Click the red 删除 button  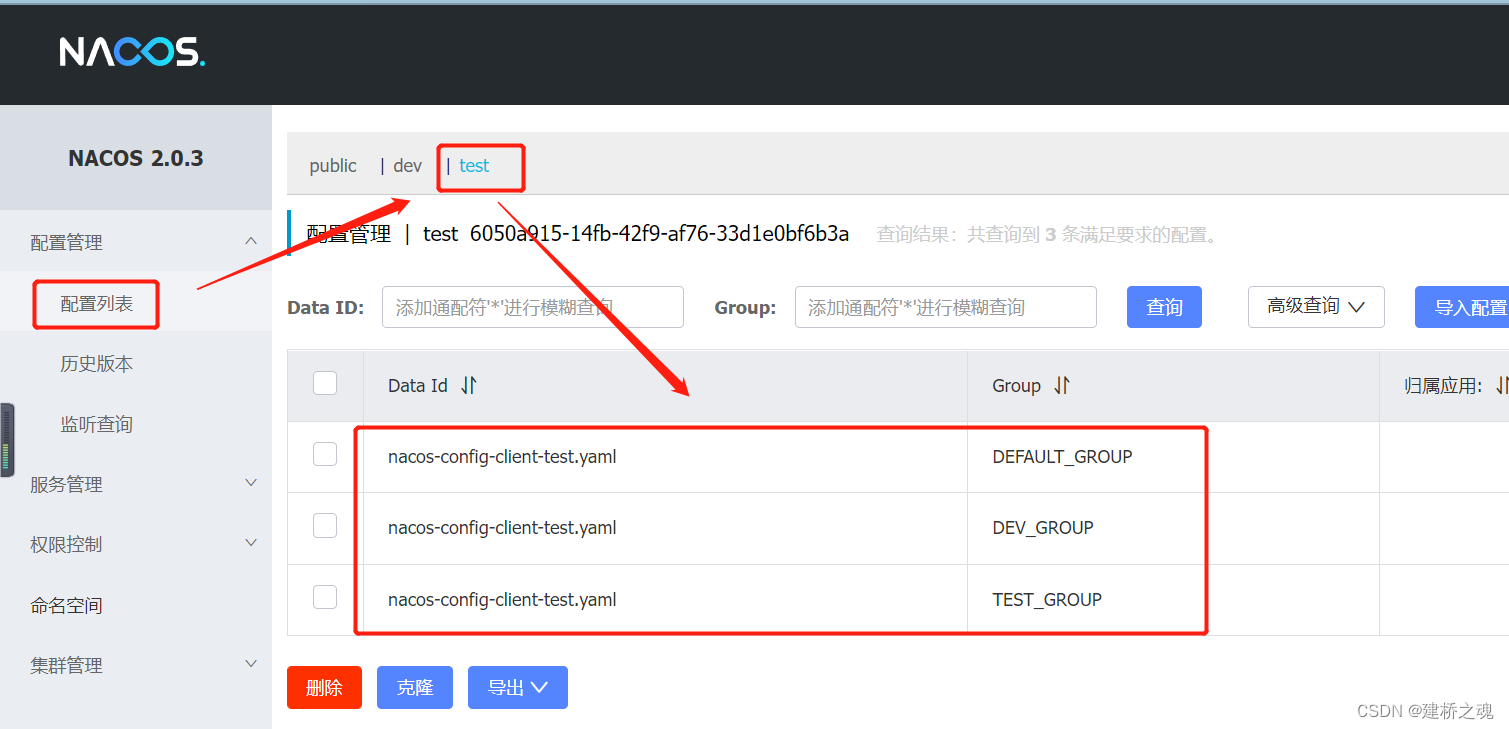point(324,688)
